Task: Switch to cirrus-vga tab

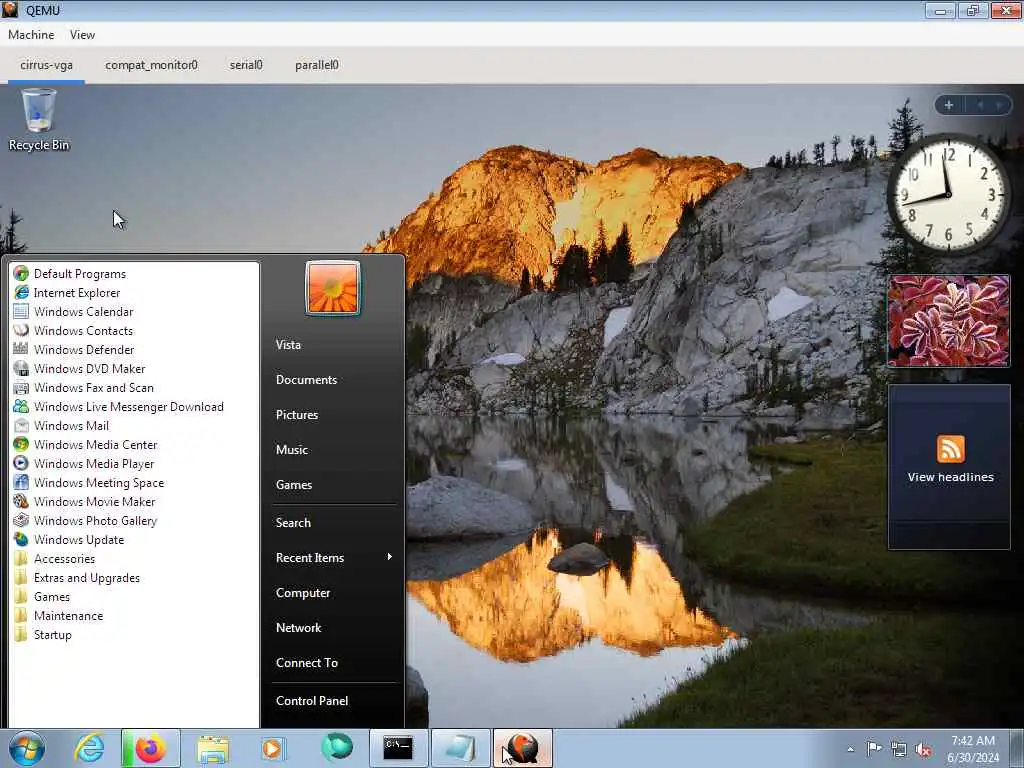Action: pyautogui.click(x=46, y=65)
